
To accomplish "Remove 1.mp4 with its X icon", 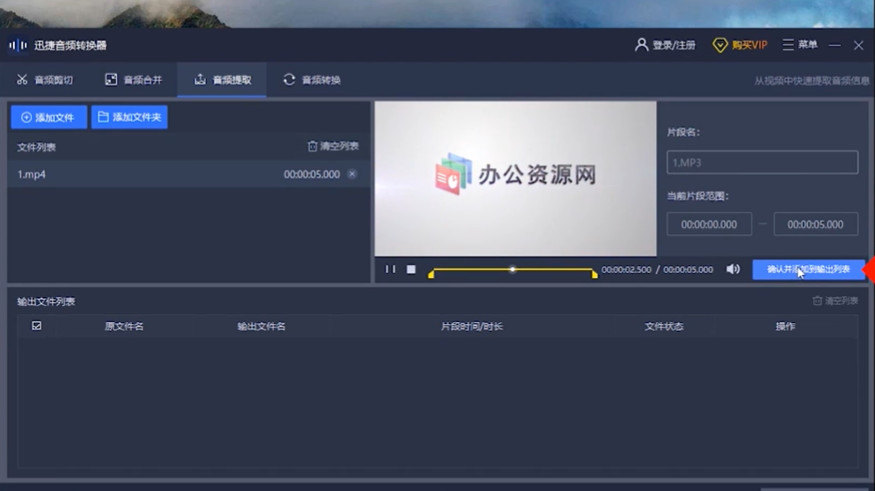I will pos(352,174).
